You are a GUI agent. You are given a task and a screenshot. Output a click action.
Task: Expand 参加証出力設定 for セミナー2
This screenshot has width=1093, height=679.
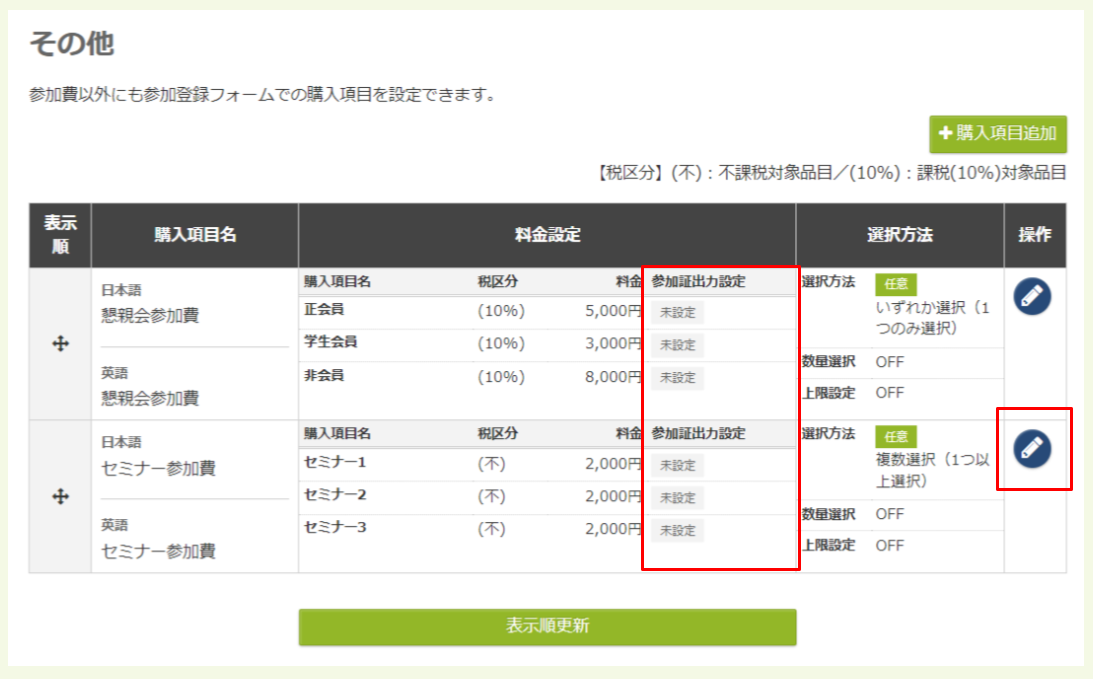point(678,497)
